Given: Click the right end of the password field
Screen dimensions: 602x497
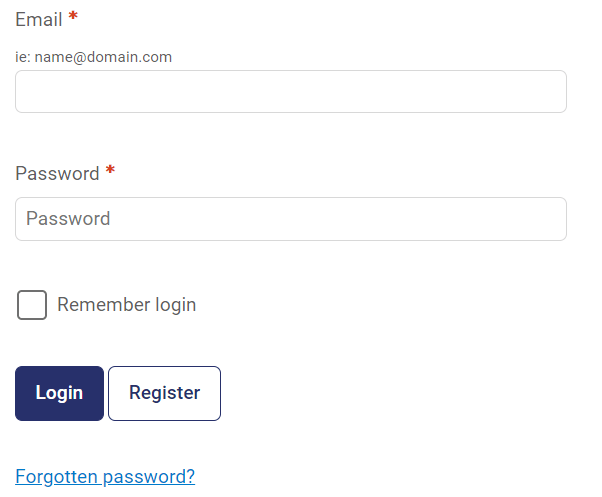Looking at the screenshot, I should [553, 219].
